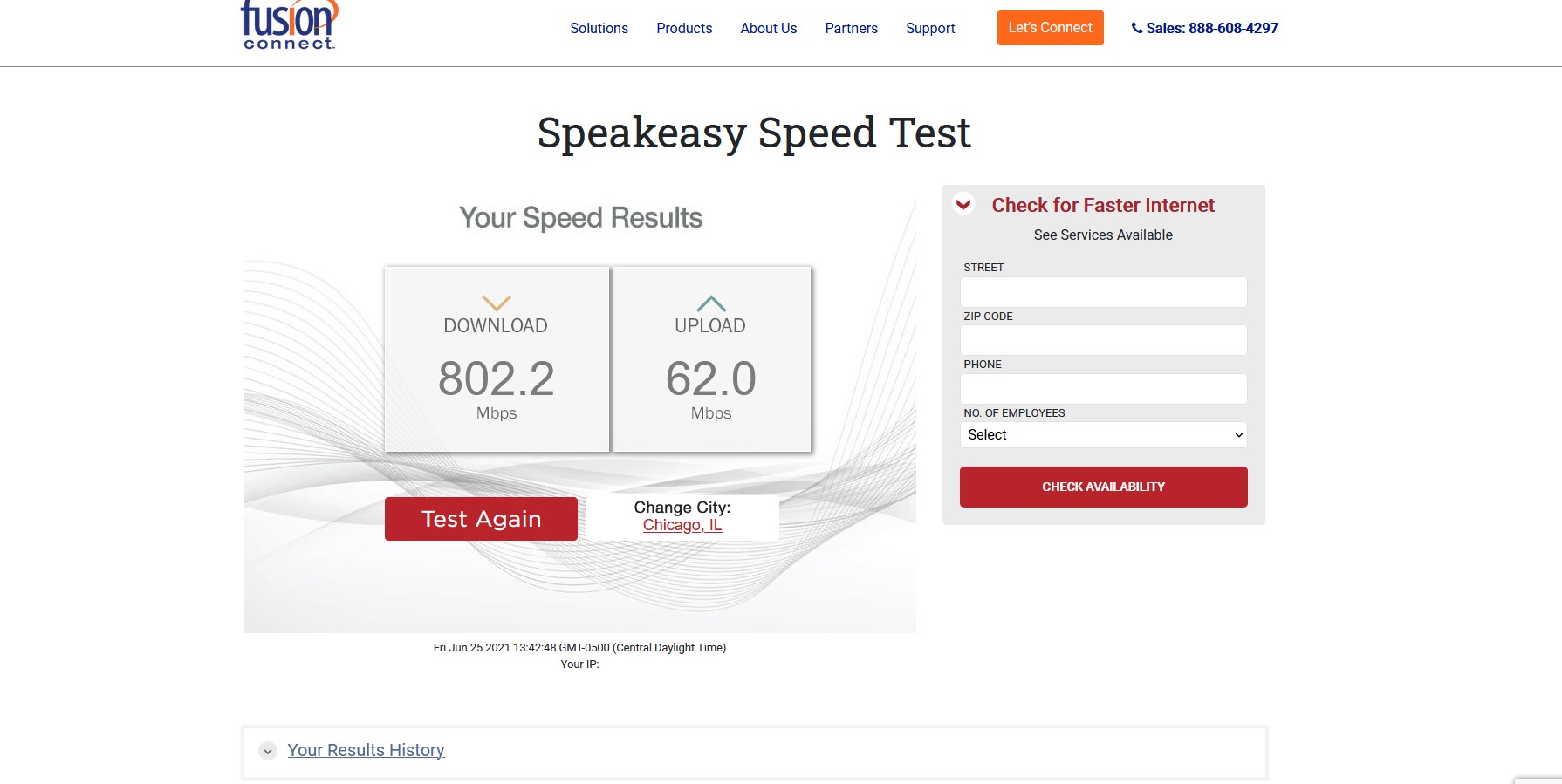Image resolution: width=1562 pixels, height=784 pixels.
Task: Open the Partners menu
Action: click(x=851, y=28)
